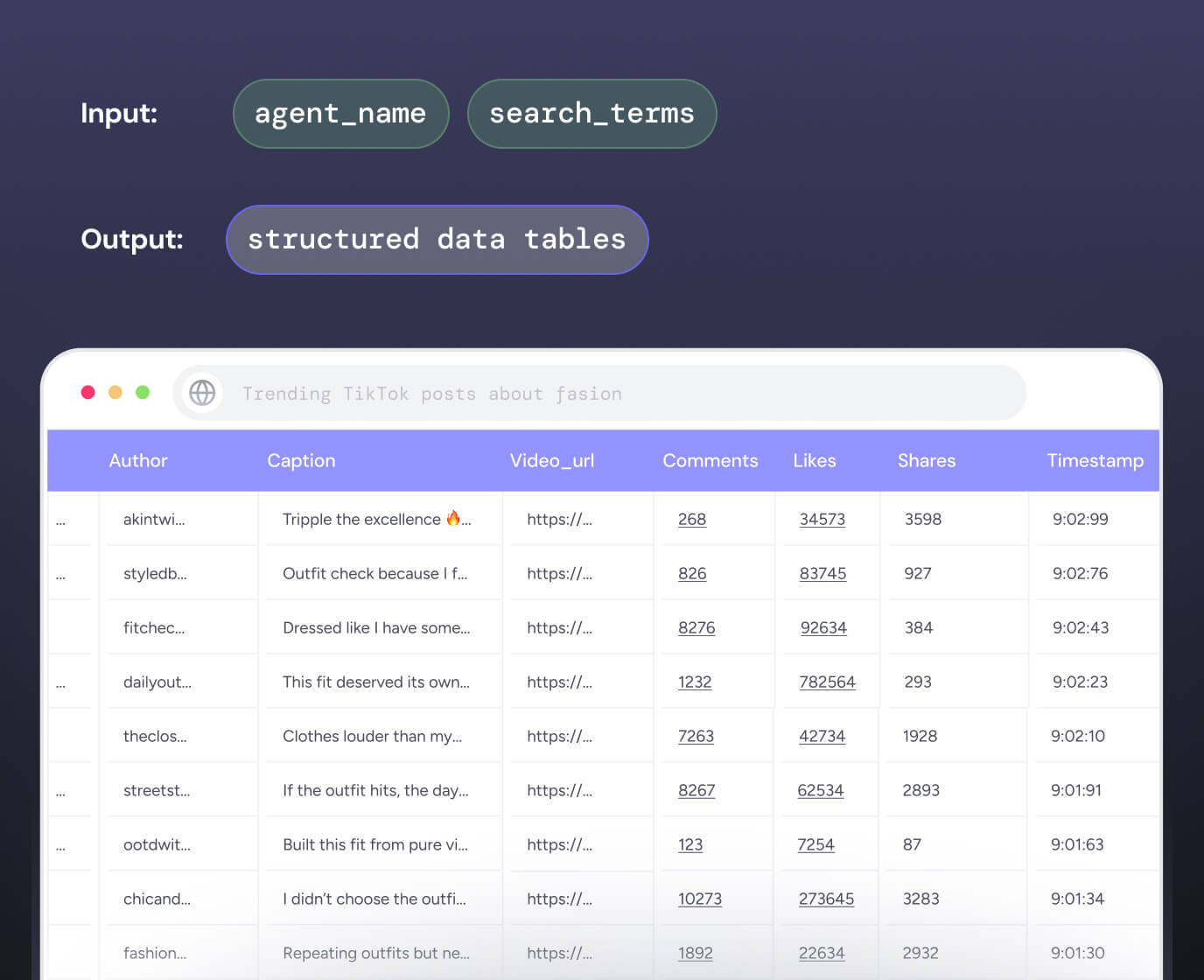The height and width of the screenshot is (980, 1204).
Task: Select the caption Outfit check because I f...
Action: pyautogui.click(x=374, y=573)
